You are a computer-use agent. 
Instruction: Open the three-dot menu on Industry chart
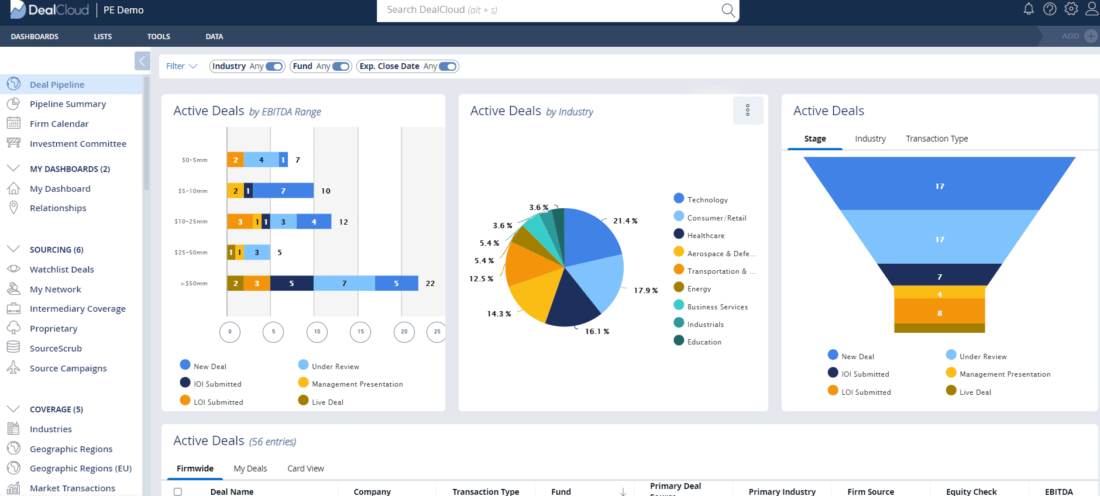coord(748,111)
